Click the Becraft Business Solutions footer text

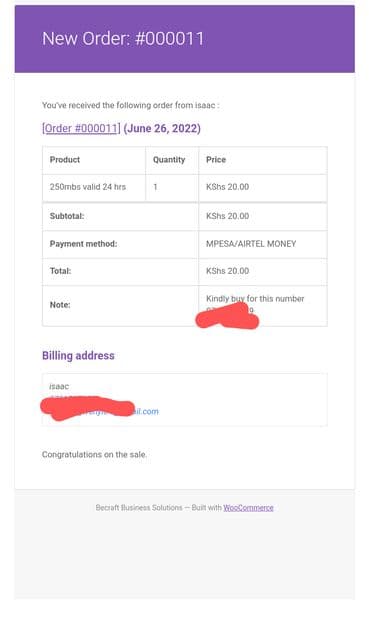139,508
